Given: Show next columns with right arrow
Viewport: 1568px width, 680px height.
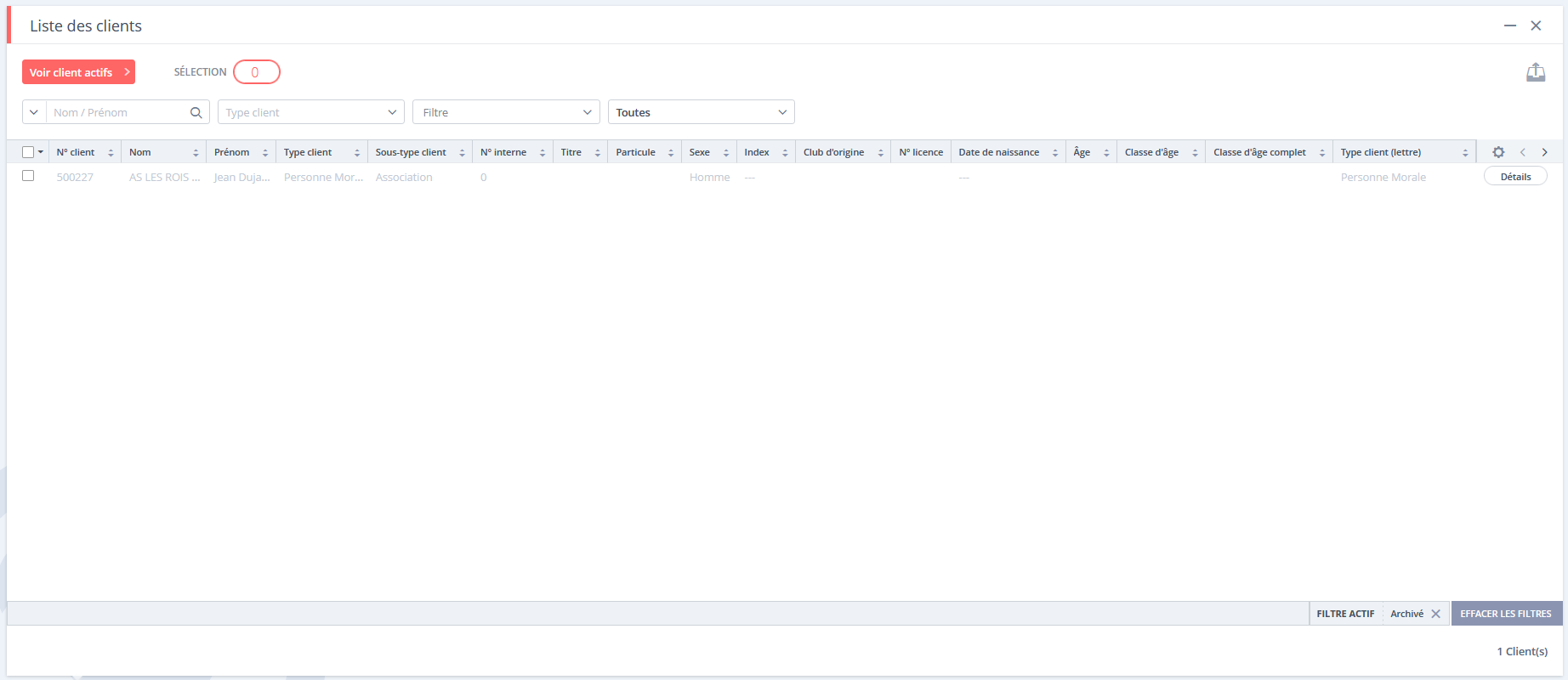Looking at the screenshot, I should point(1545,152).
